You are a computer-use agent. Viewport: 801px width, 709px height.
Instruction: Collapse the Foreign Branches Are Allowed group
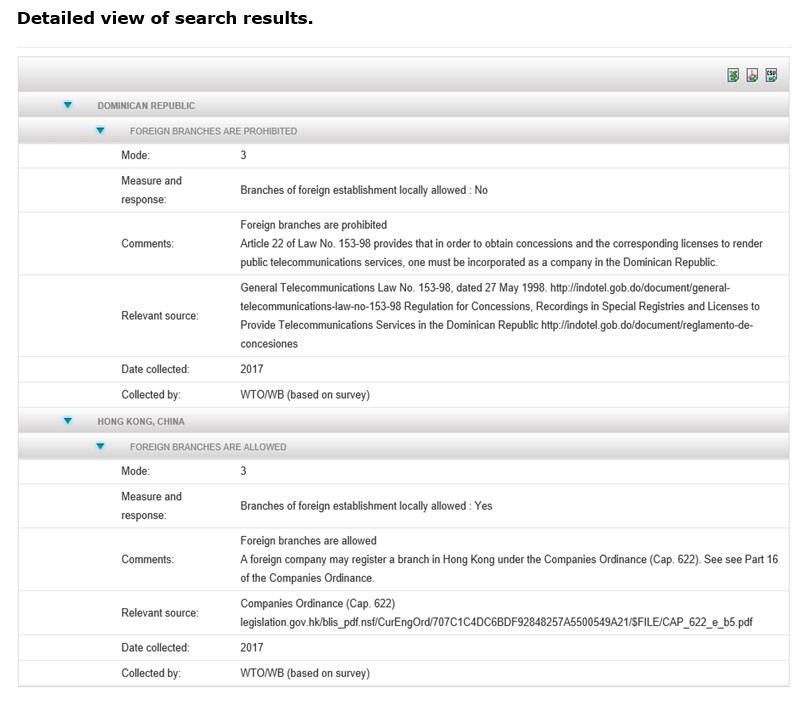(x=100, y=446)
